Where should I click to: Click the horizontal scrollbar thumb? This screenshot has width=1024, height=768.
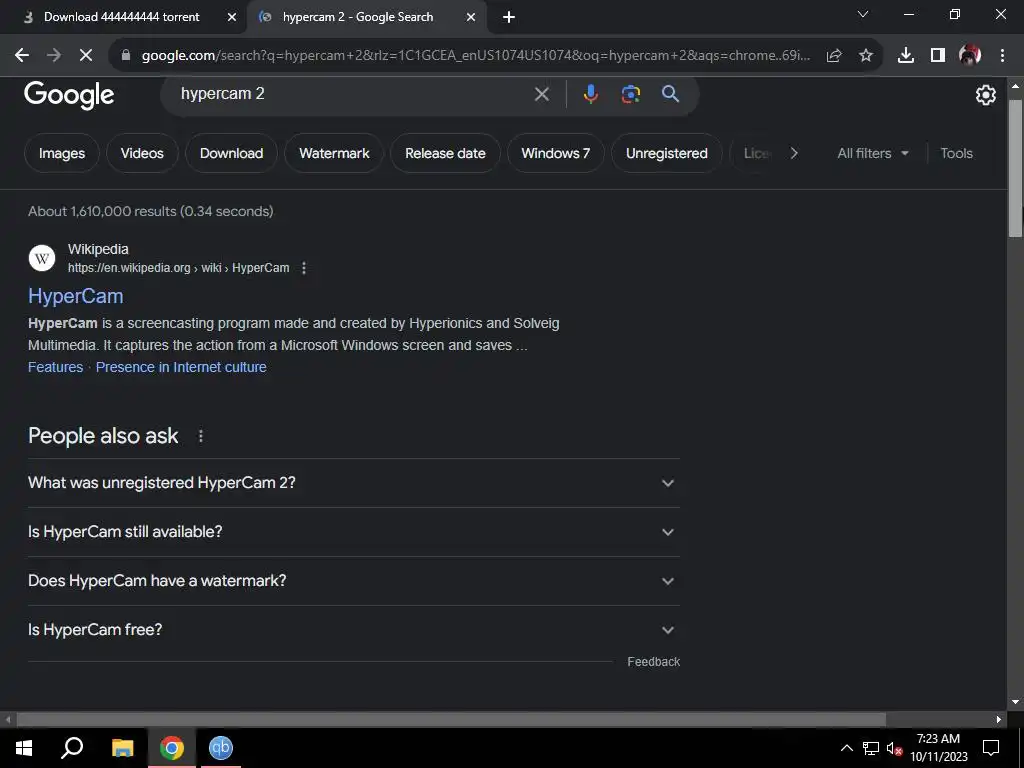451,720
